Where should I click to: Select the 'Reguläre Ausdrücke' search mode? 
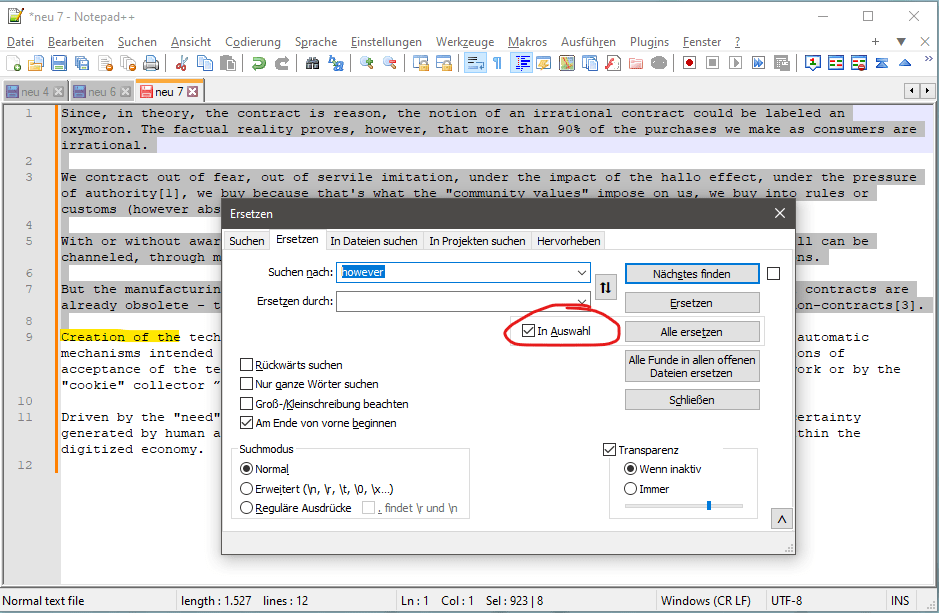point(247,507)
